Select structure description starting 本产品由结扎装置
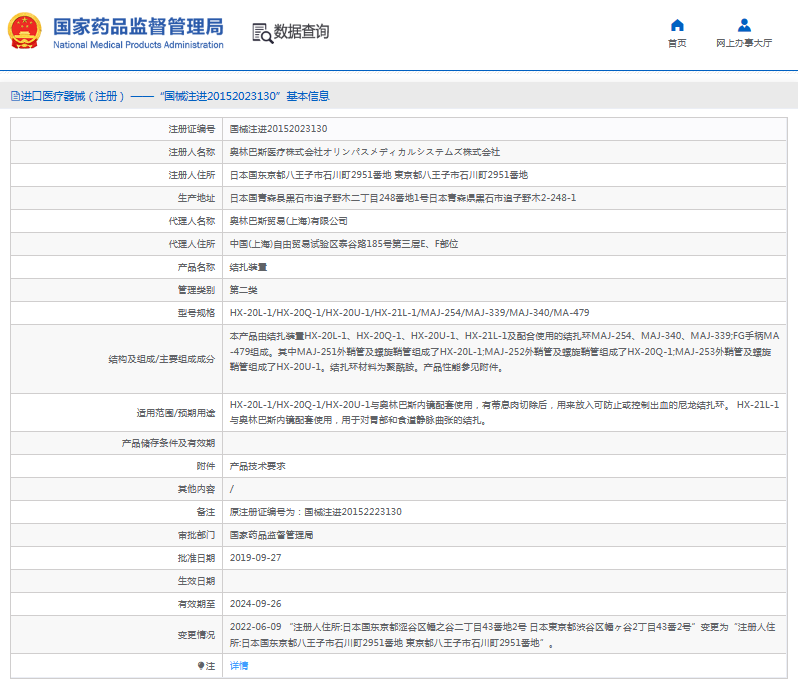 pyautogui.click(x=504, y=351)
